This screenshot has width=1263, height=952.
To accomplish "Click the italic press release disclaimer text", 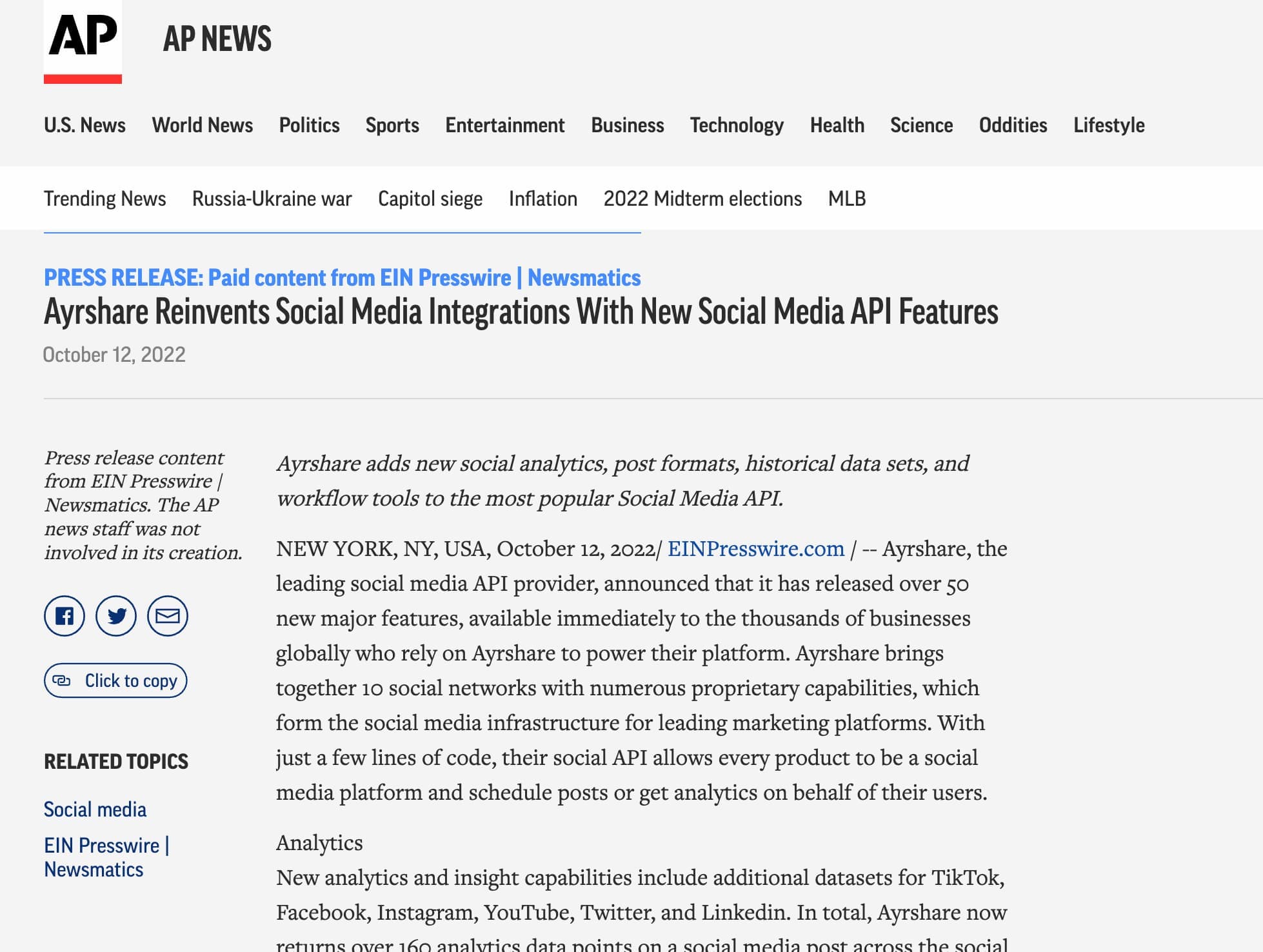I will (x=143, y=505).
